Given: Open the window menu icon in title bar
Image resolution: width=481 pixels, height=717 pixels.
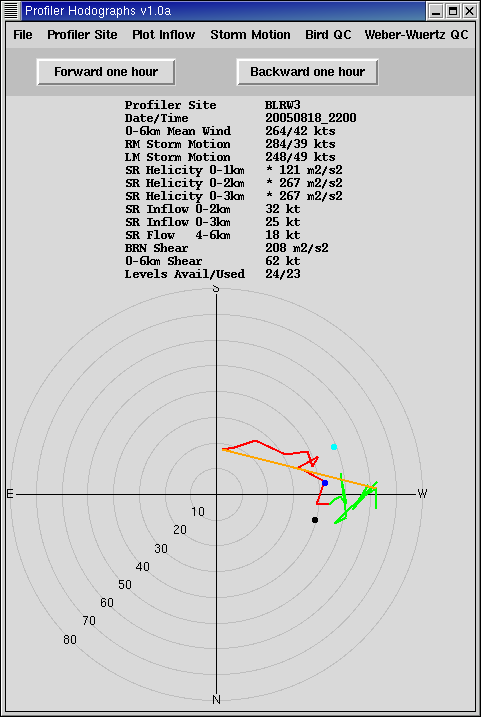Looking at the screenshot, I should (x=11, y=11).
